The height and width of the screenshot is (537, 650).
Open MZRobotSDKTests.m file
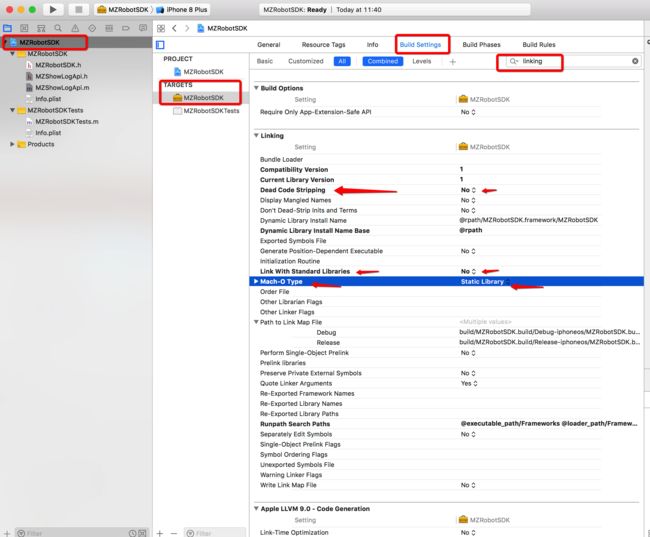pos(67,121)
